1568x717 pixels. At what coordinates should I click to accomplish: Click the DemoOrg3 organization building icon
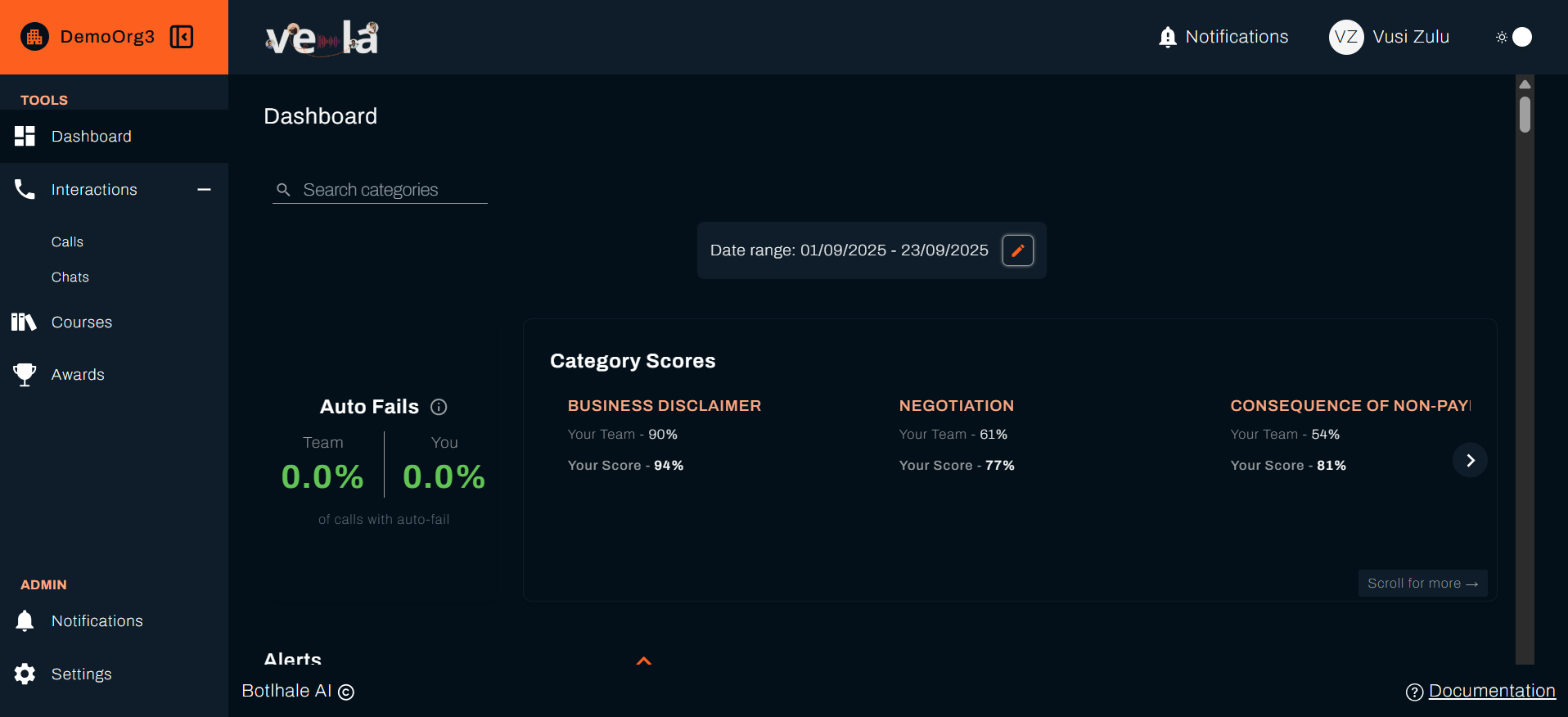click(x=34, y=37)
